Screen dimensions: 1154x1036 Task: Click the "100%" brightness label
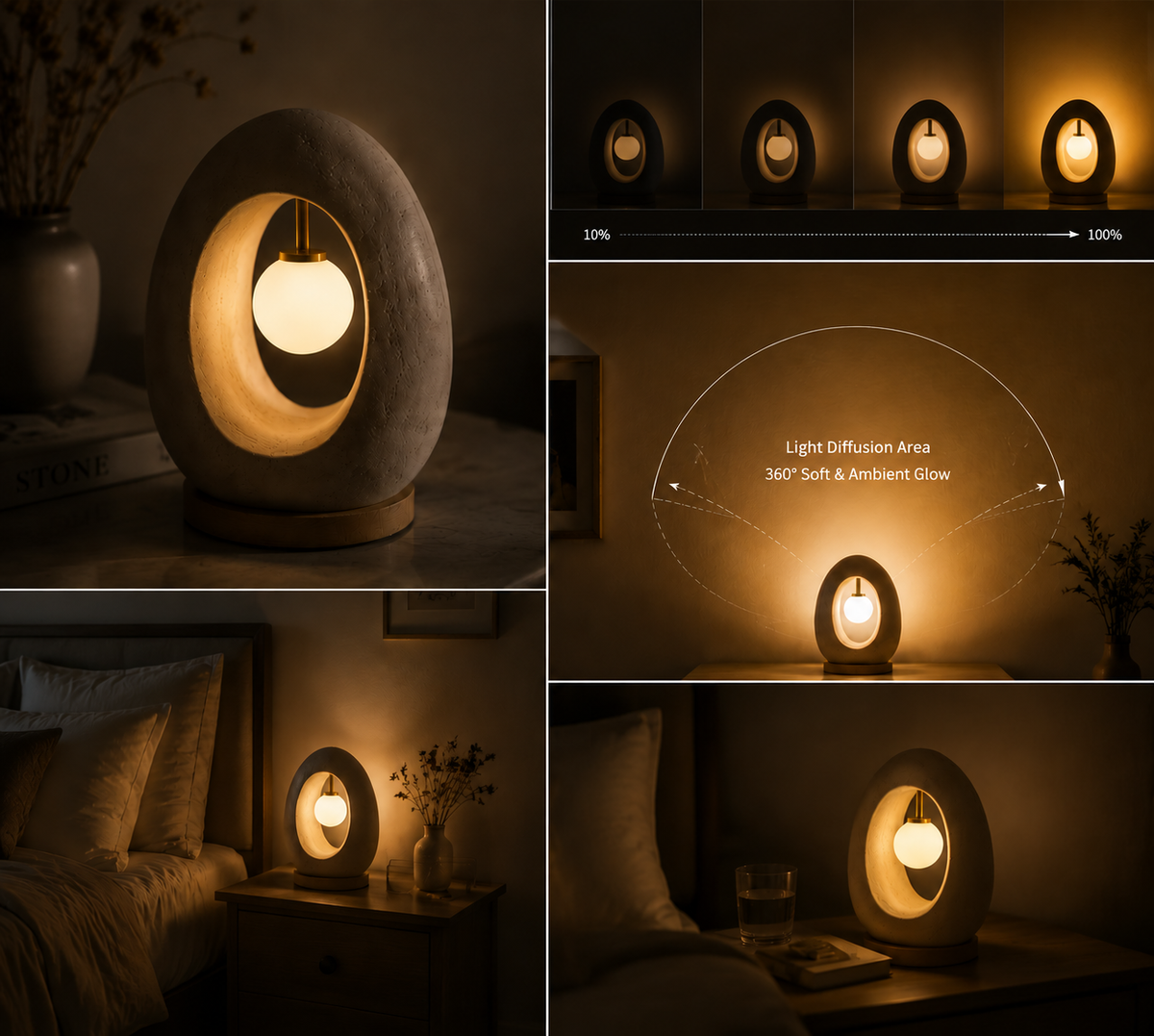coord(1104,235)
